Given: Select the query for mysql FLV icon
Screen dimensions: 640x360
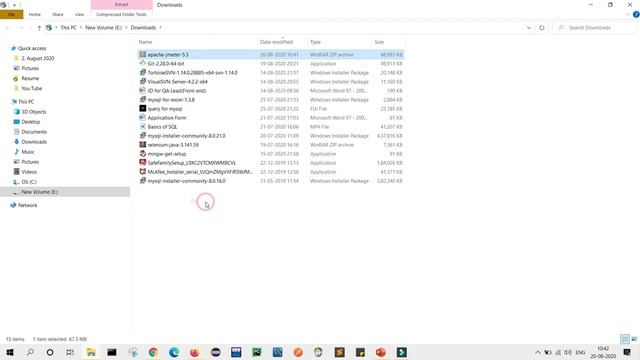Looking at the screenshot, I should coord(142,109).
